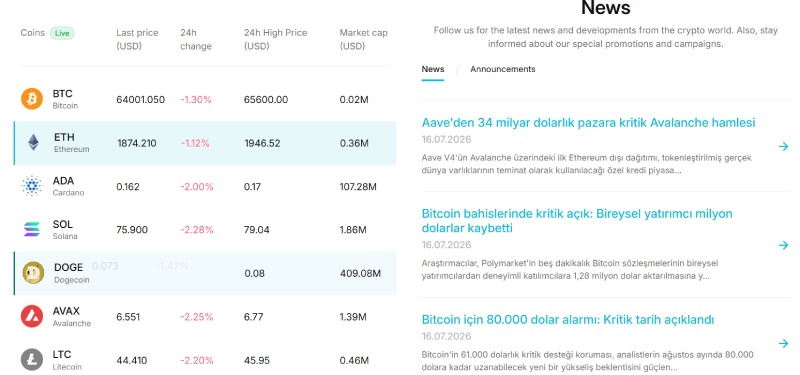Viewport: 800px width, 375px height.
Task: Click Dogecoin high price 0.08
Action: [254, 273]
